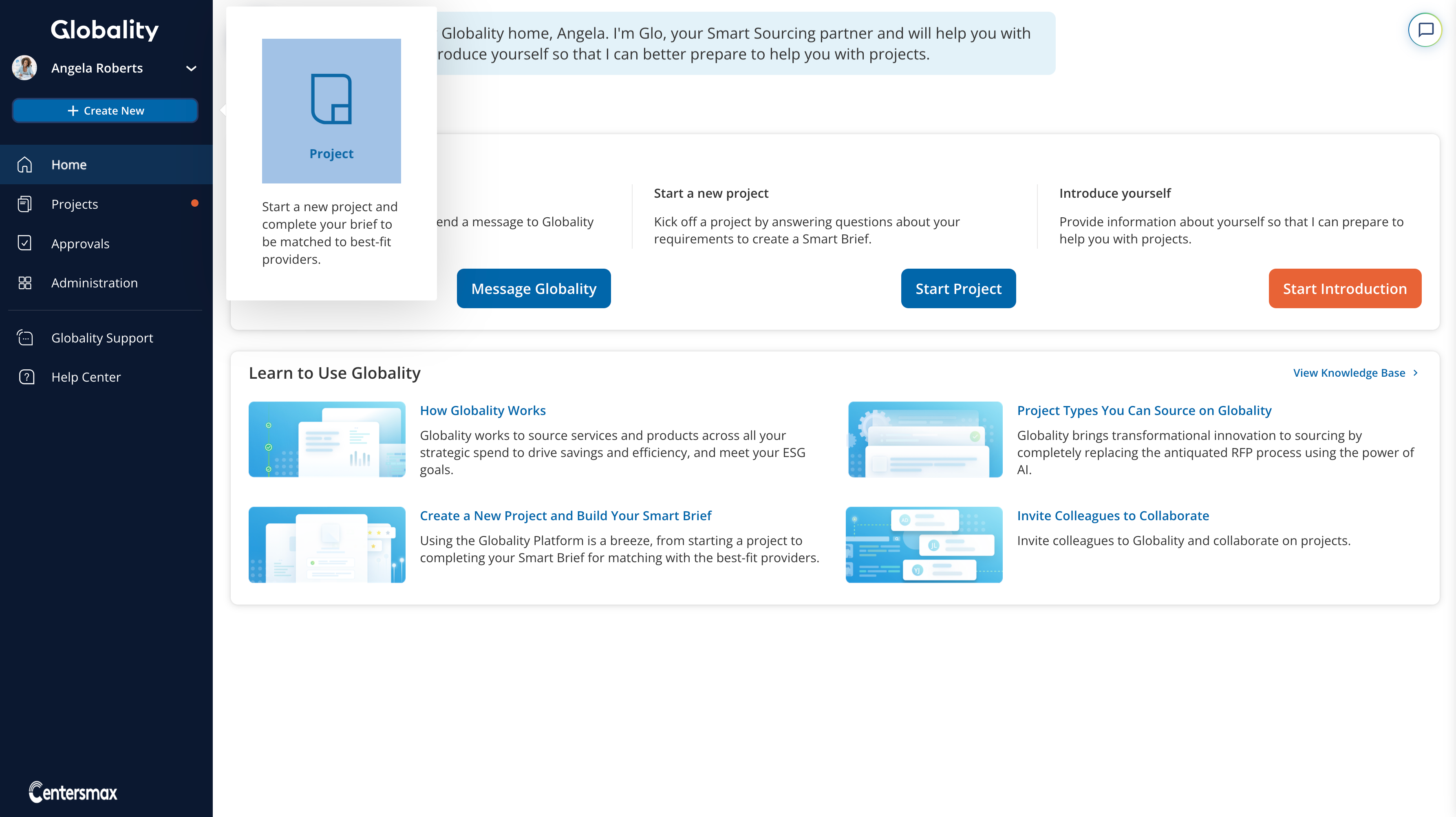Click the Create New button

pyautogui.click(x=105, y=111)
